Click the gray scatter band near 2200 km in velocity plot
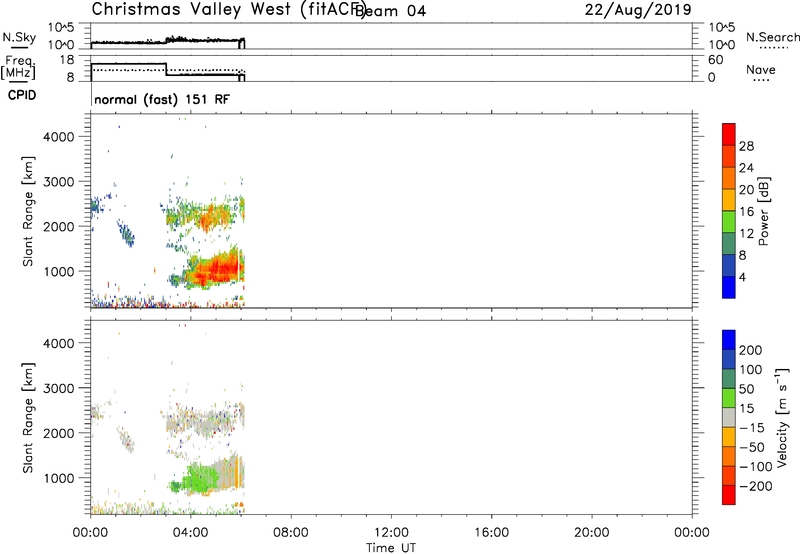 coord(204,422)
